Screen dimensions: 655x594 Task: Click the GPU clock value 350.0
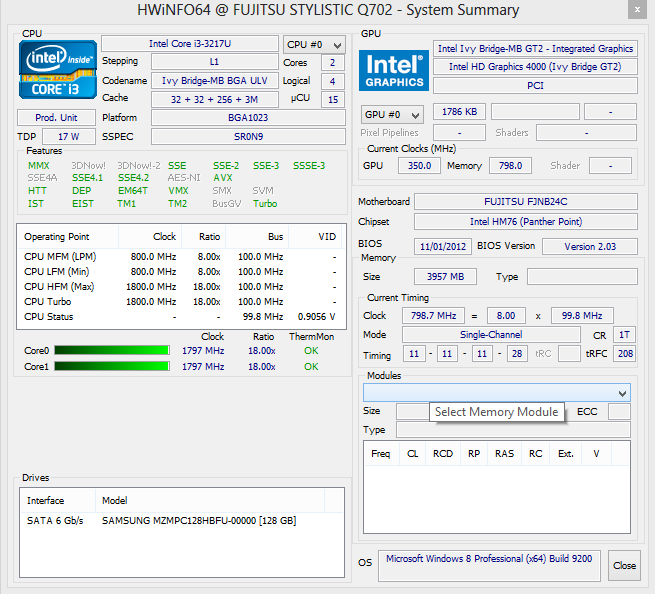coord(419,165)
